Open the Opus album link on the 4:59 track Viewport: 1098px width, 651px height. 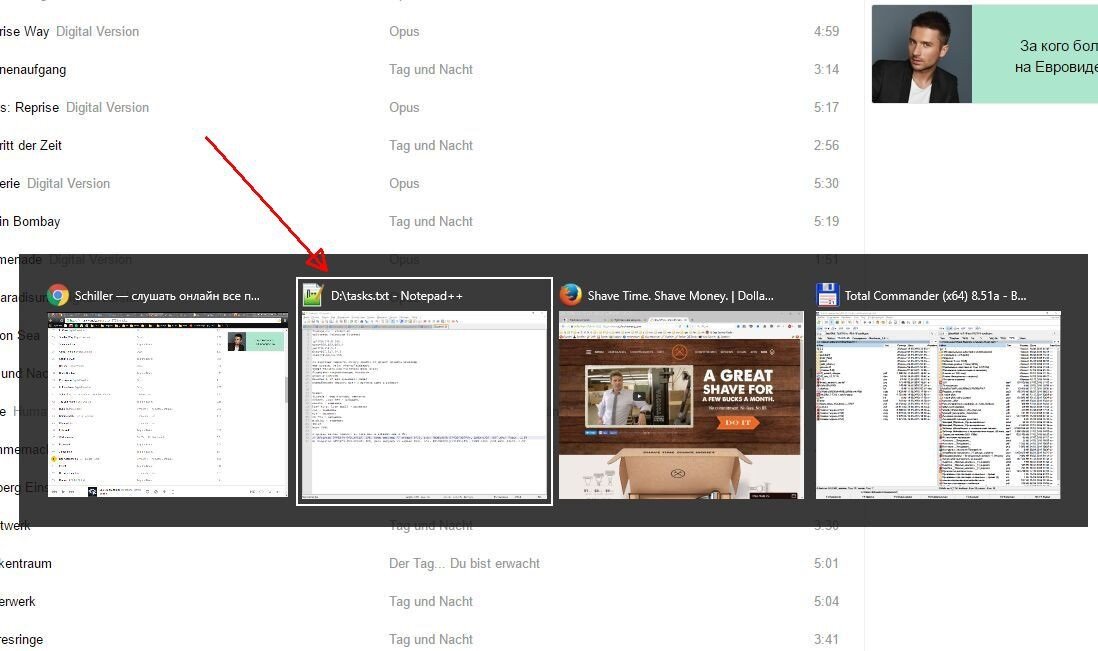[404, 32]
